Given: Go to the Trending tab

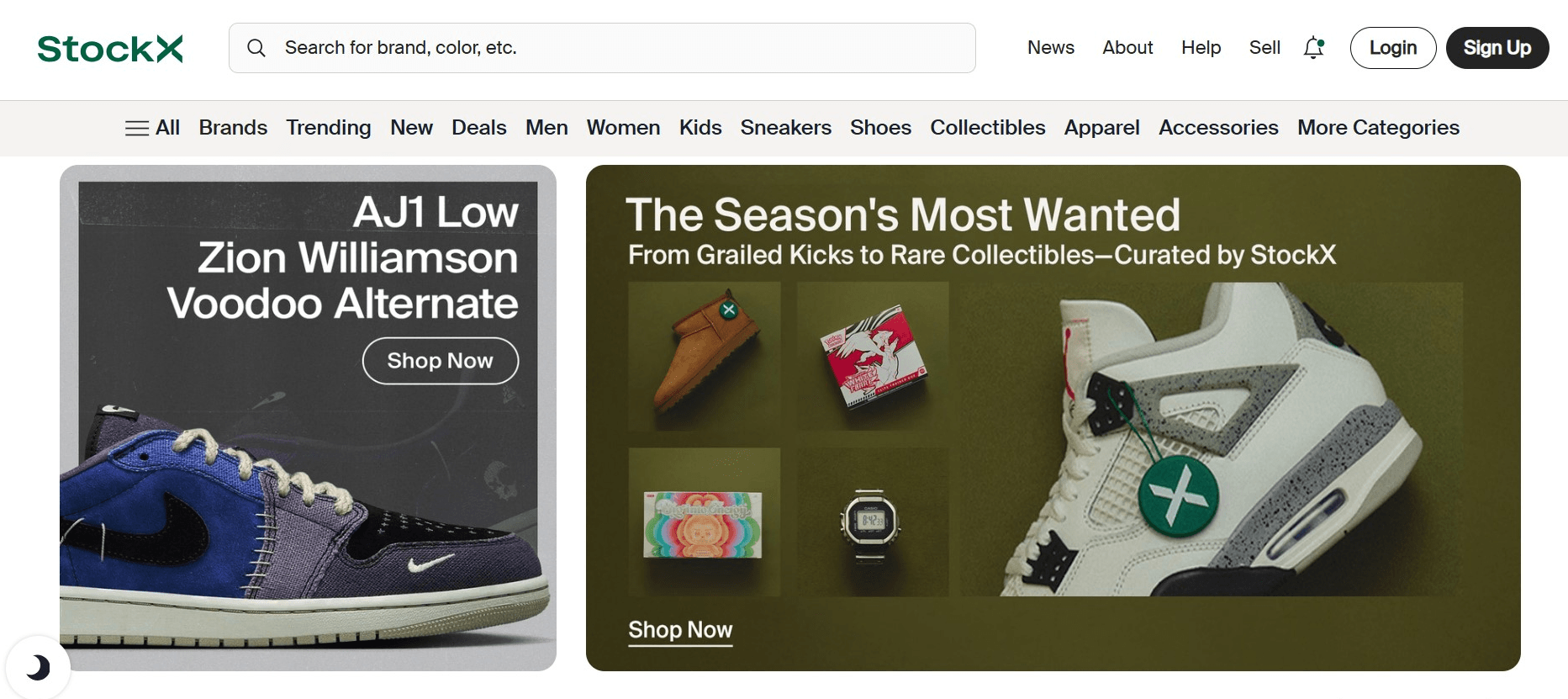Looking at the screenshot, I should coord(328,128).
